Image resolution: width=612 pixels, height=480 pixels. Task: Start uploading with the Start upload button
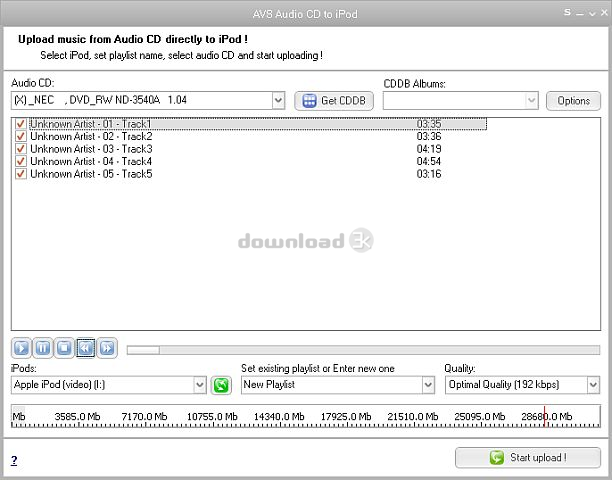tap(528, 457)
